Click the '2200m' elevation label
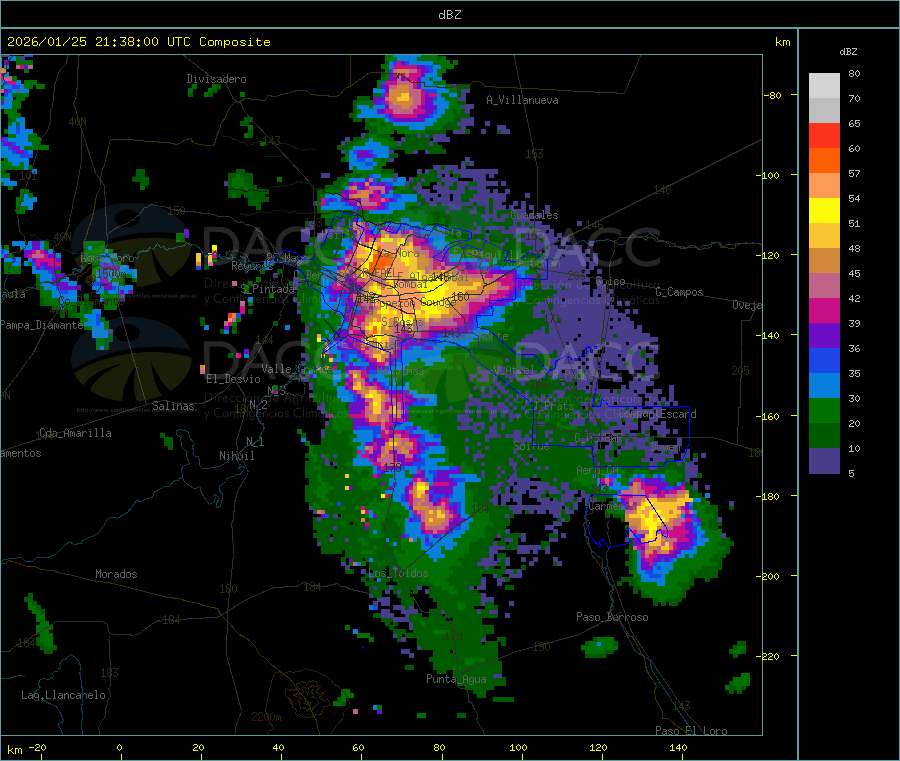The height and width of the screenshot is (761, 900). [x=266, y=717]
